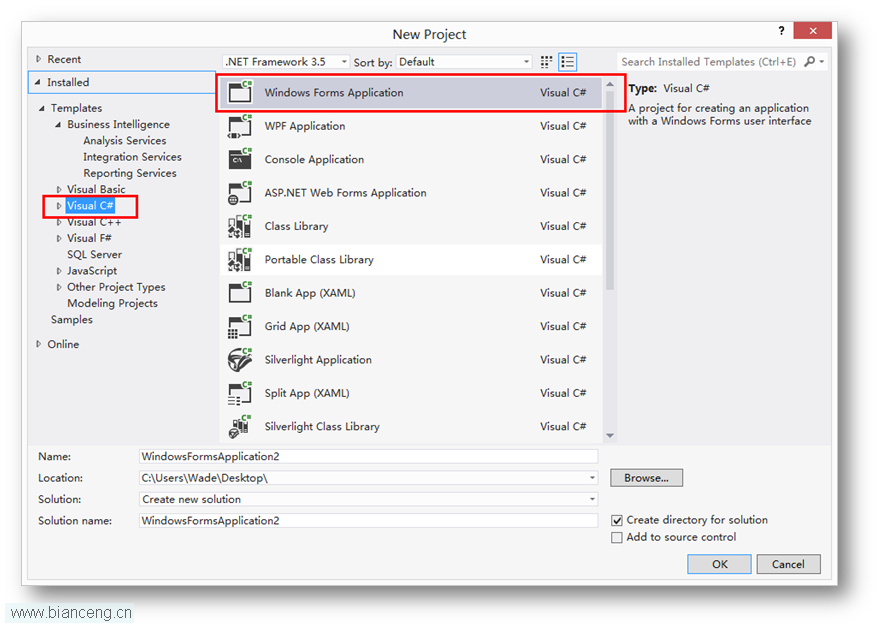This screenshot has width=880, height=628.
Task: Select 'Console Application' template row text
Action: click(x=314, y=159)
